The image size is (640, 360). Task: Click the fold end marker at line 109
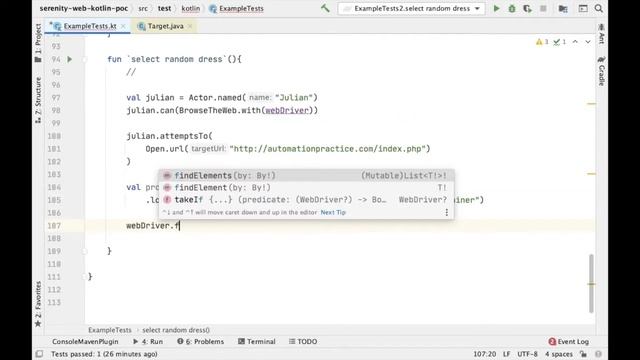pyautogui.click(x=85, y=251)
